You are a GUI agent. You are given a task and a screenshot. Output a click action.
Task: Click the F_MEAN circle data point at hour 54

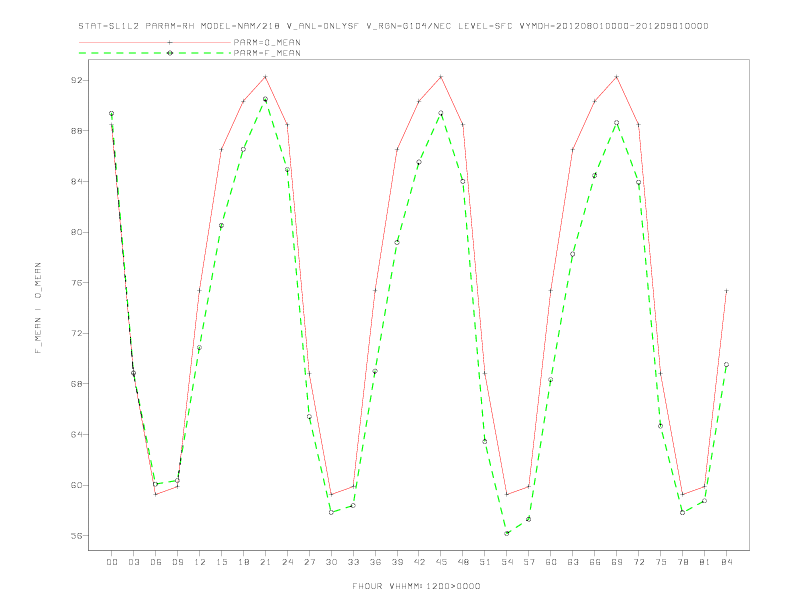[507, 533]
